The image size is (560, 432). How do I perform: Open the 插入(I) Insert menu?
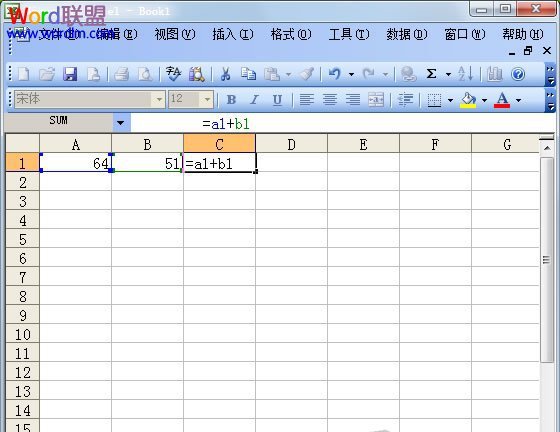tap(233, 34)
